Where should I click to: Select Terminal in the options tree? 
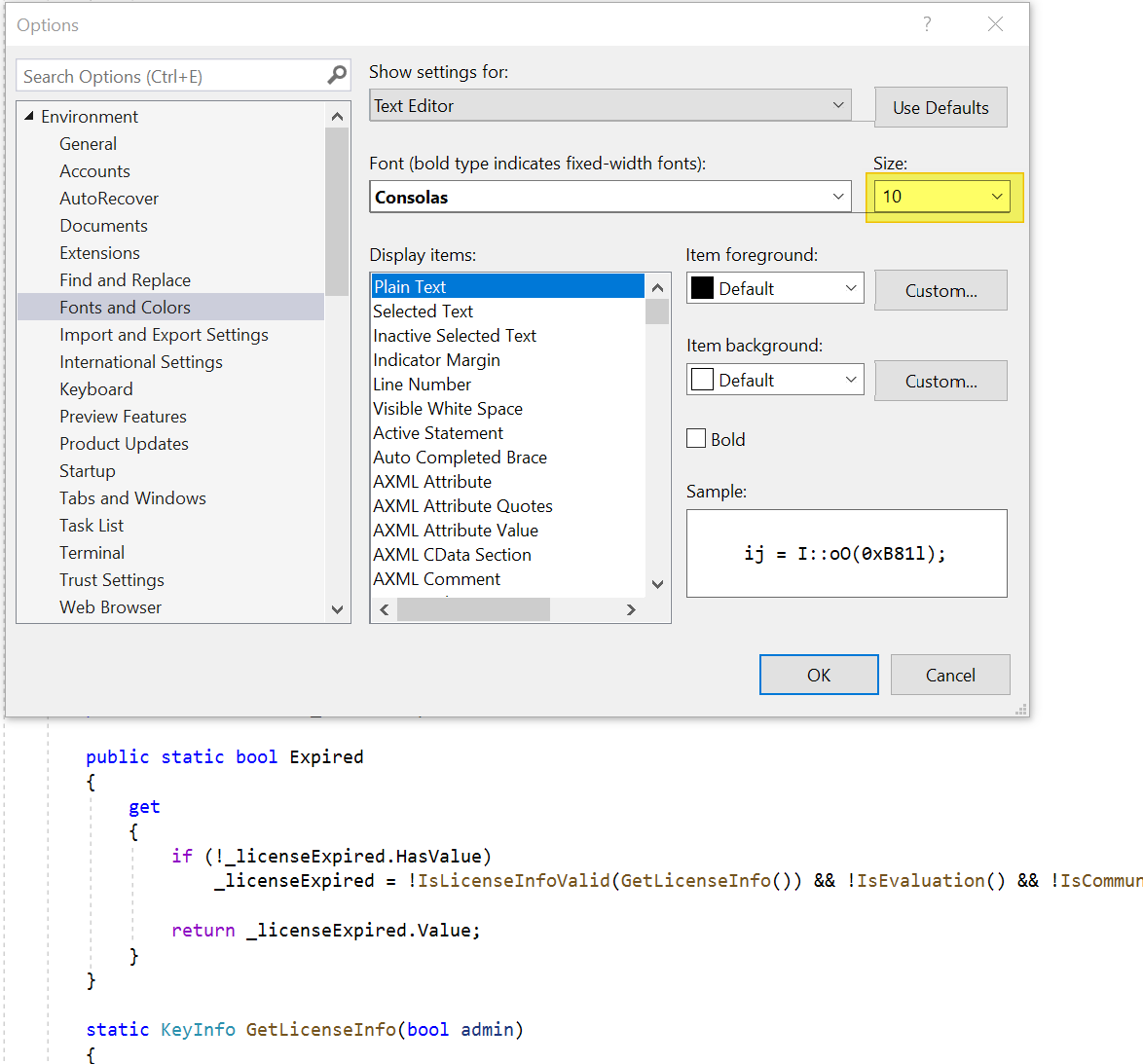click(x=92, y=552)
